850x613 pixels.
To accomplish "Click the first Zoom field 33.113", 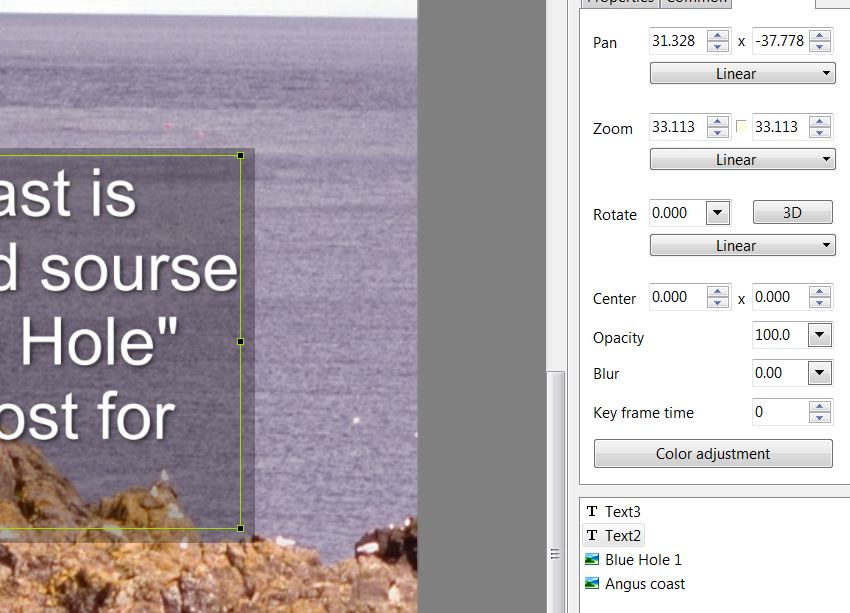I will click(678, 127).
